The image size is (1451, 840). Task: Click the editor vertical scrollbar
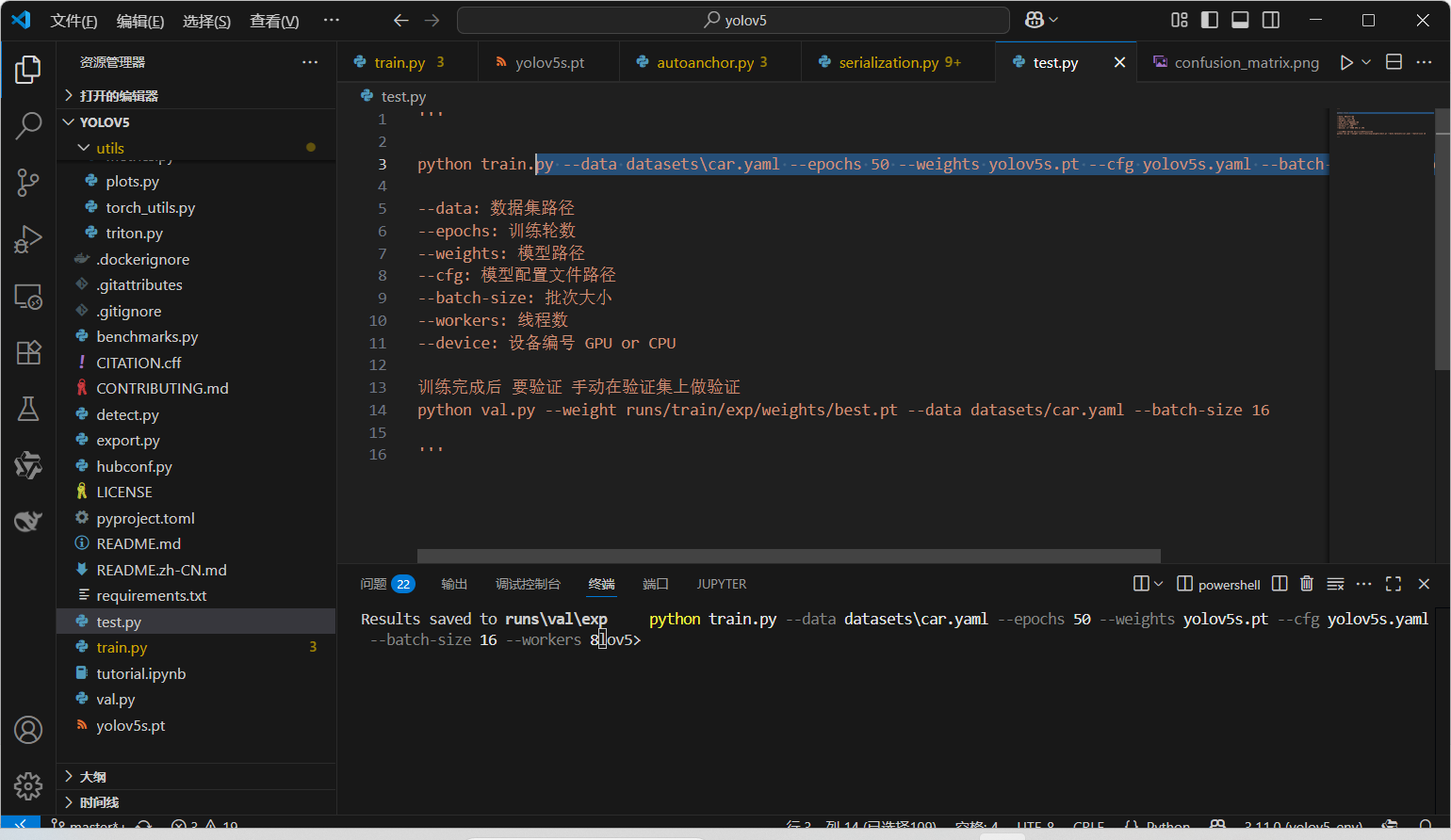pos(1442,240)
